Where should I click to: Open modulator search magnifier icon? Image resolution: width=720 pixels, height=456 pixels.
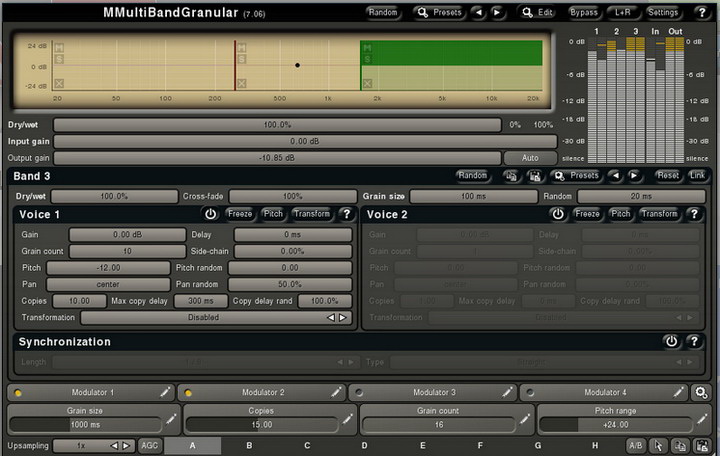[x=701, y=392]
